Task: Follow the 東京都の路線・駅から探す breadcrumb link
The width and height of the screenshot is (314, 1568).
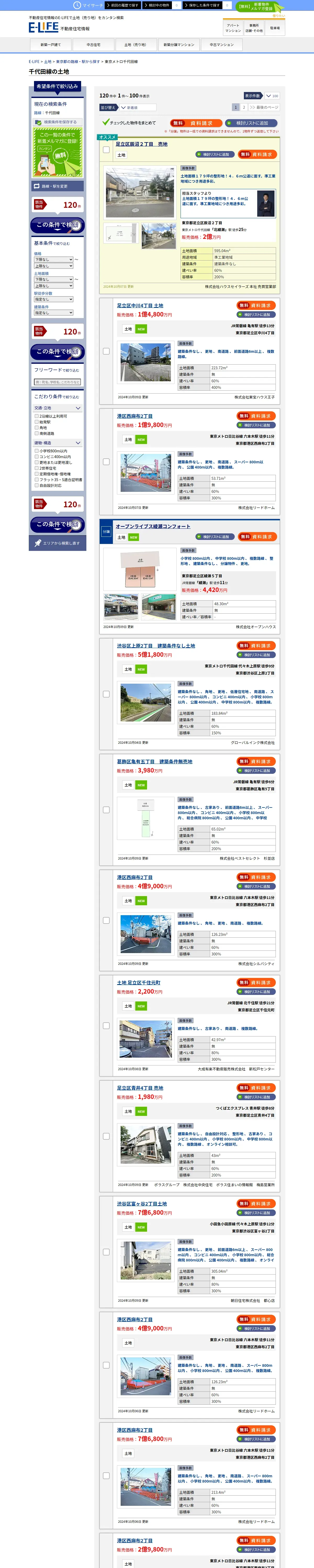Action: 78,61
